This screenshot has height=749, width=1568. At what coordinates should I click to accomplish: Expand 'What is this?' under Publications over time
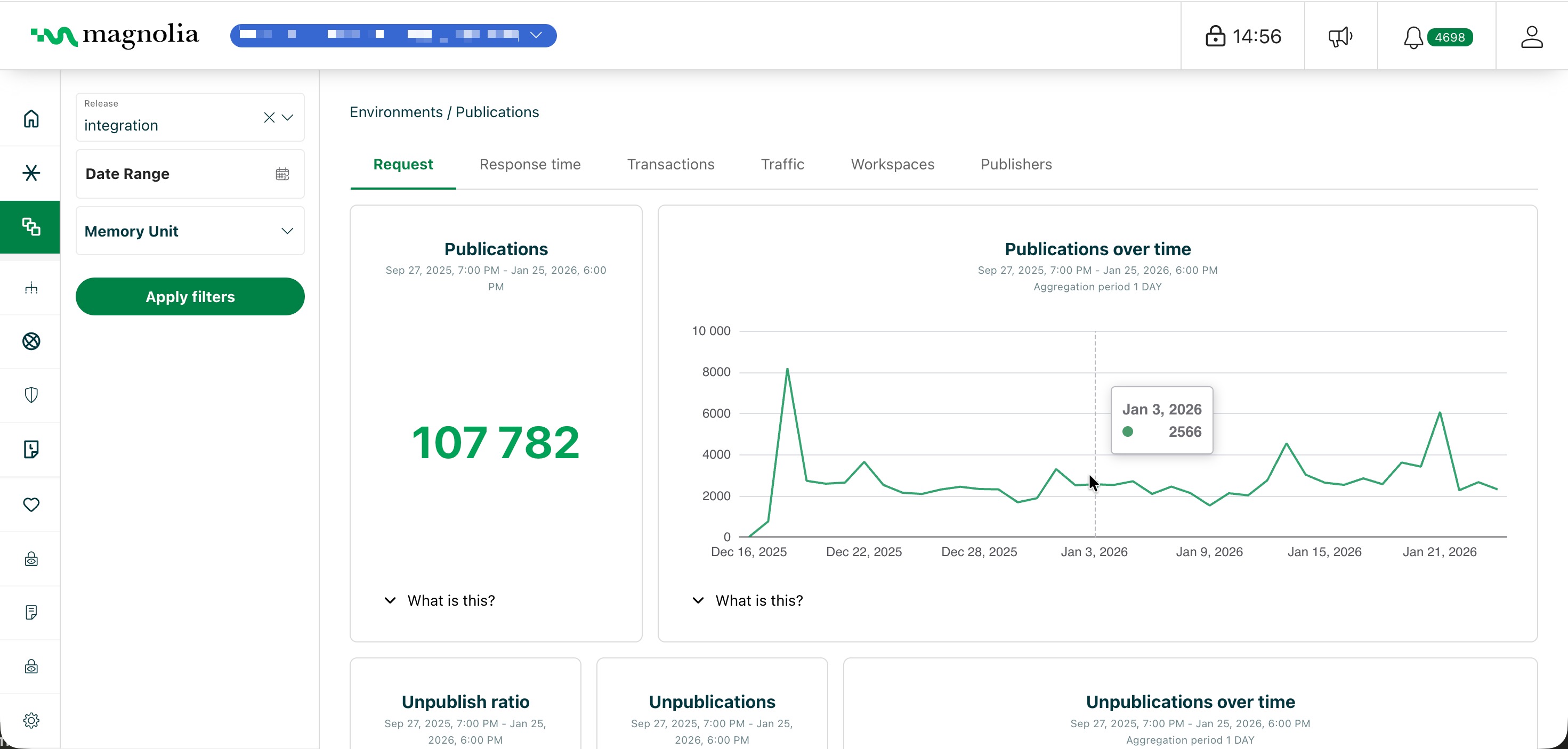click(x=748, y=600)
